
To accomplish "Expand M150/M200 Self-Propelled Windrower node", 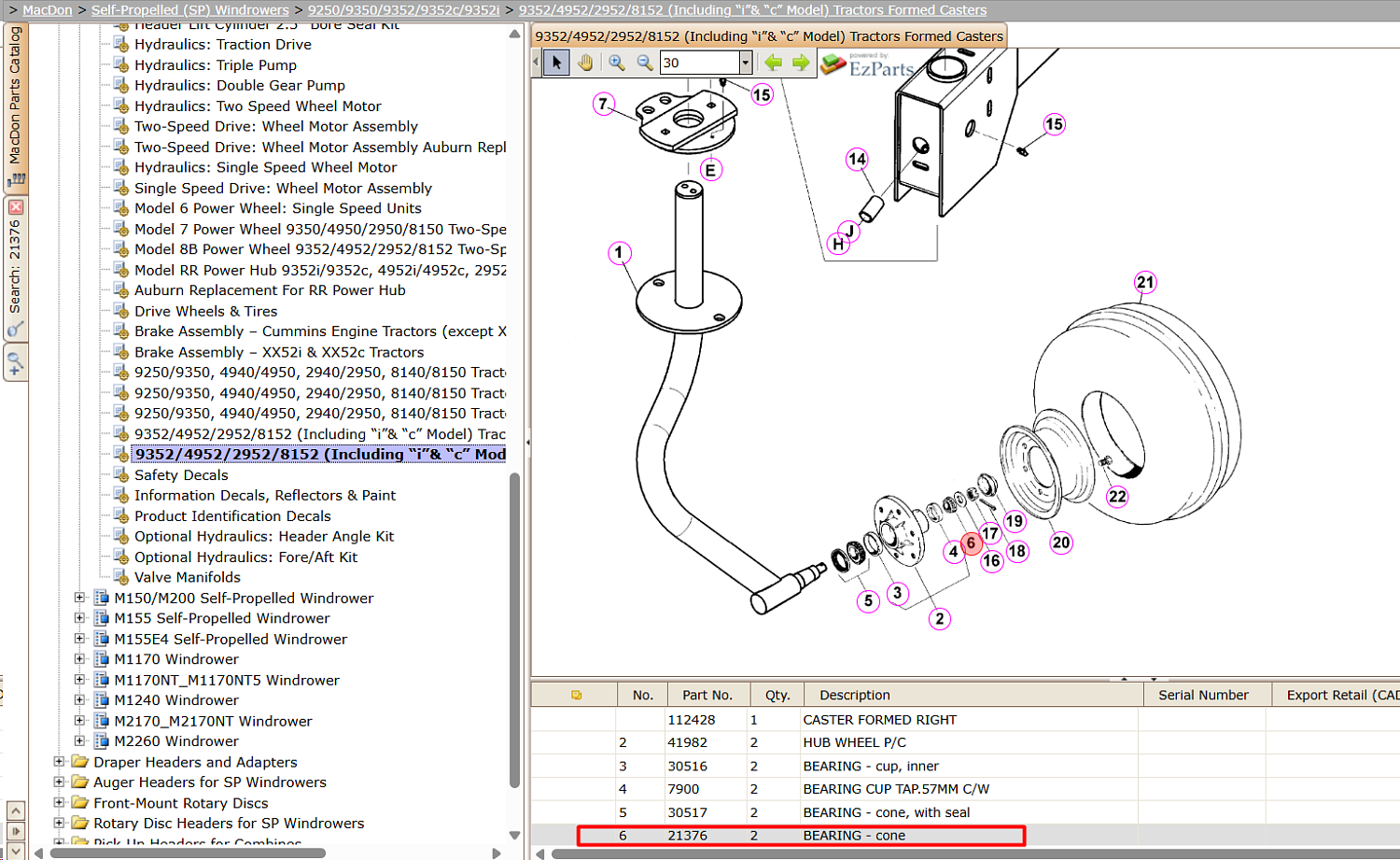I will click(79, 598).
